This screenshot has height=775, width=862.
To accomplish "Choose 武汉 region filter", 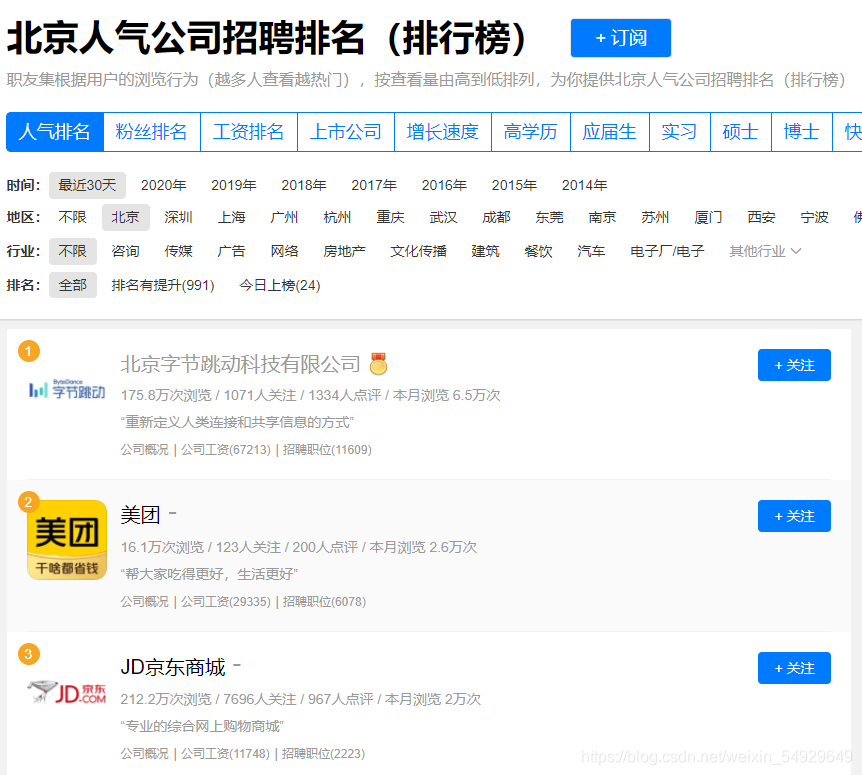I will [444, 217].
